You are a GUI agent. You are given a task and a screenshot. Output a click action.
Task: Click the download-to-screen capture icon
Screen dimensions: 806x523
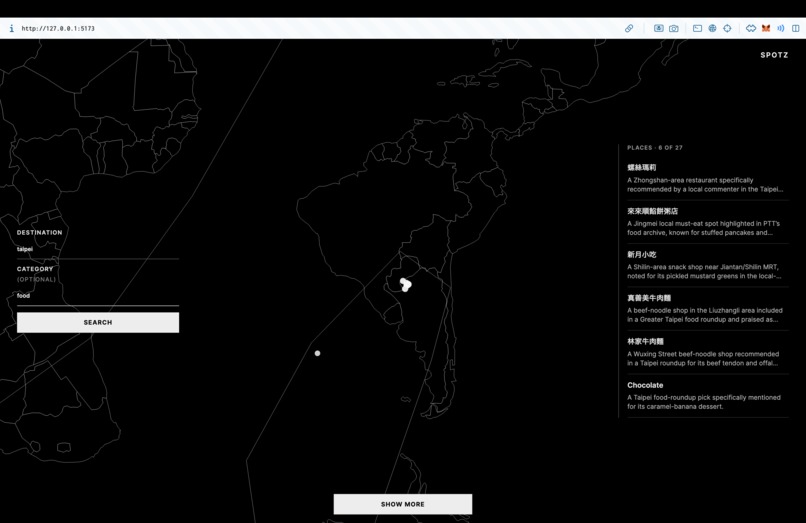(x=658, y=28)
